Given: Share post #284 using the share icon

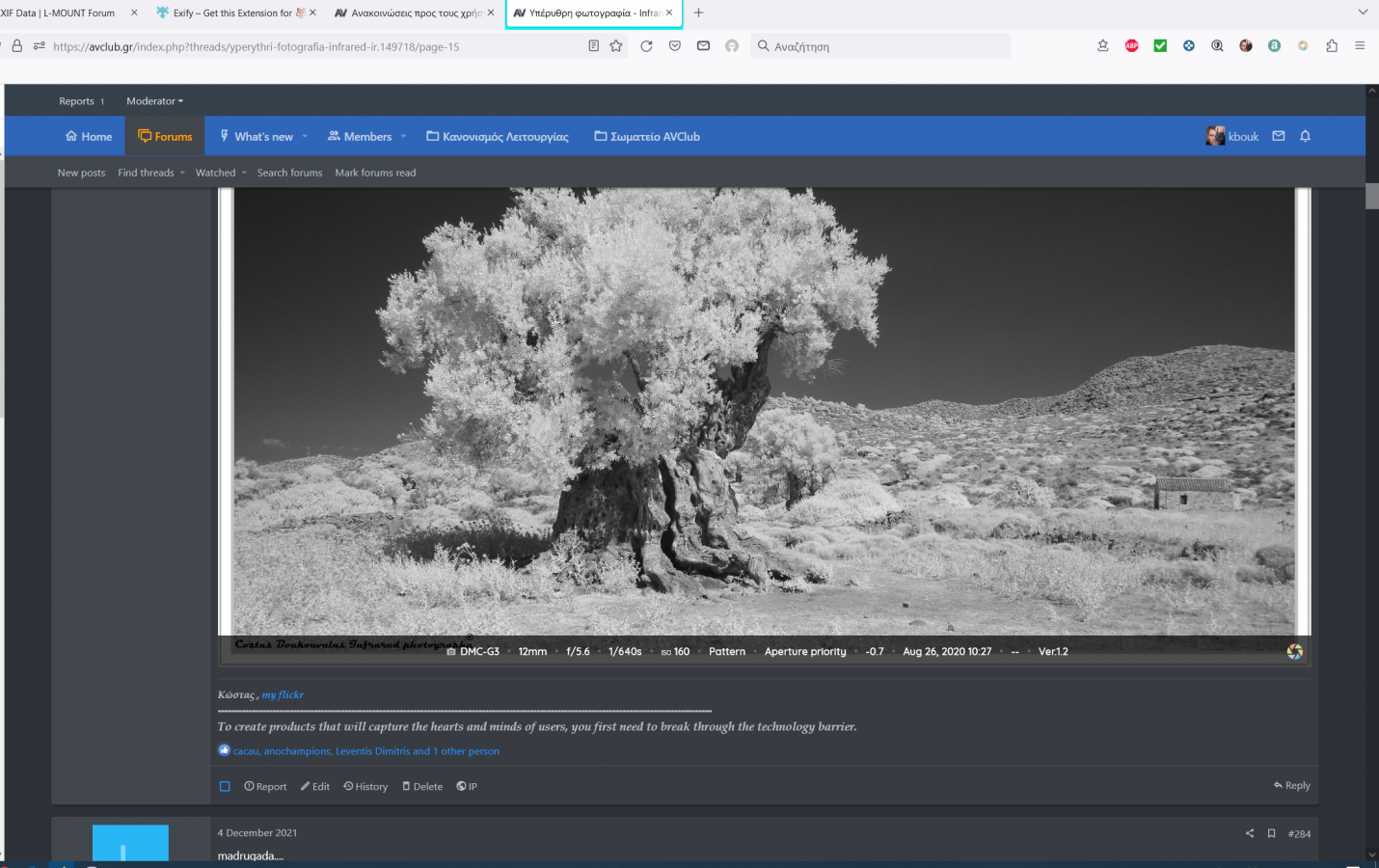Looking at the screenshot, I should 1250,833.
